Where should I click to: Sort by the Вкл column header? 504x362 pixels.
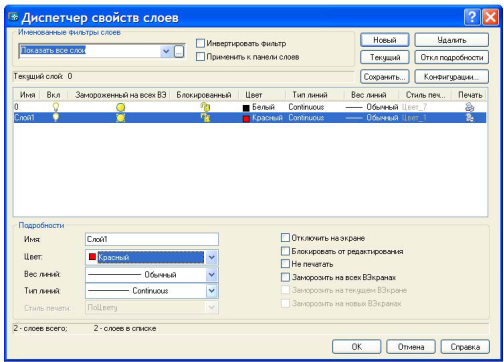click(53, 95)
